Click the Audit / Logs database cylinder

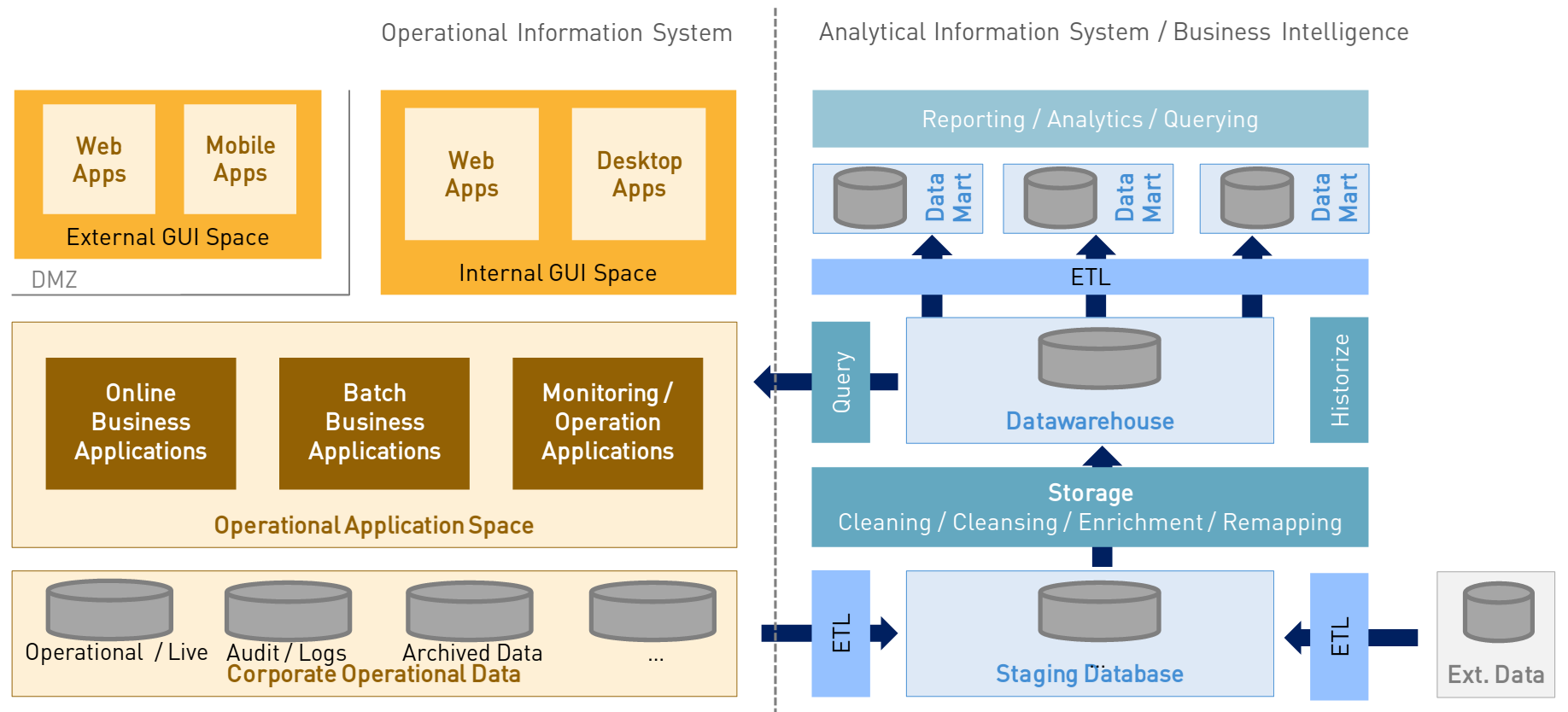tap(288, 610)
